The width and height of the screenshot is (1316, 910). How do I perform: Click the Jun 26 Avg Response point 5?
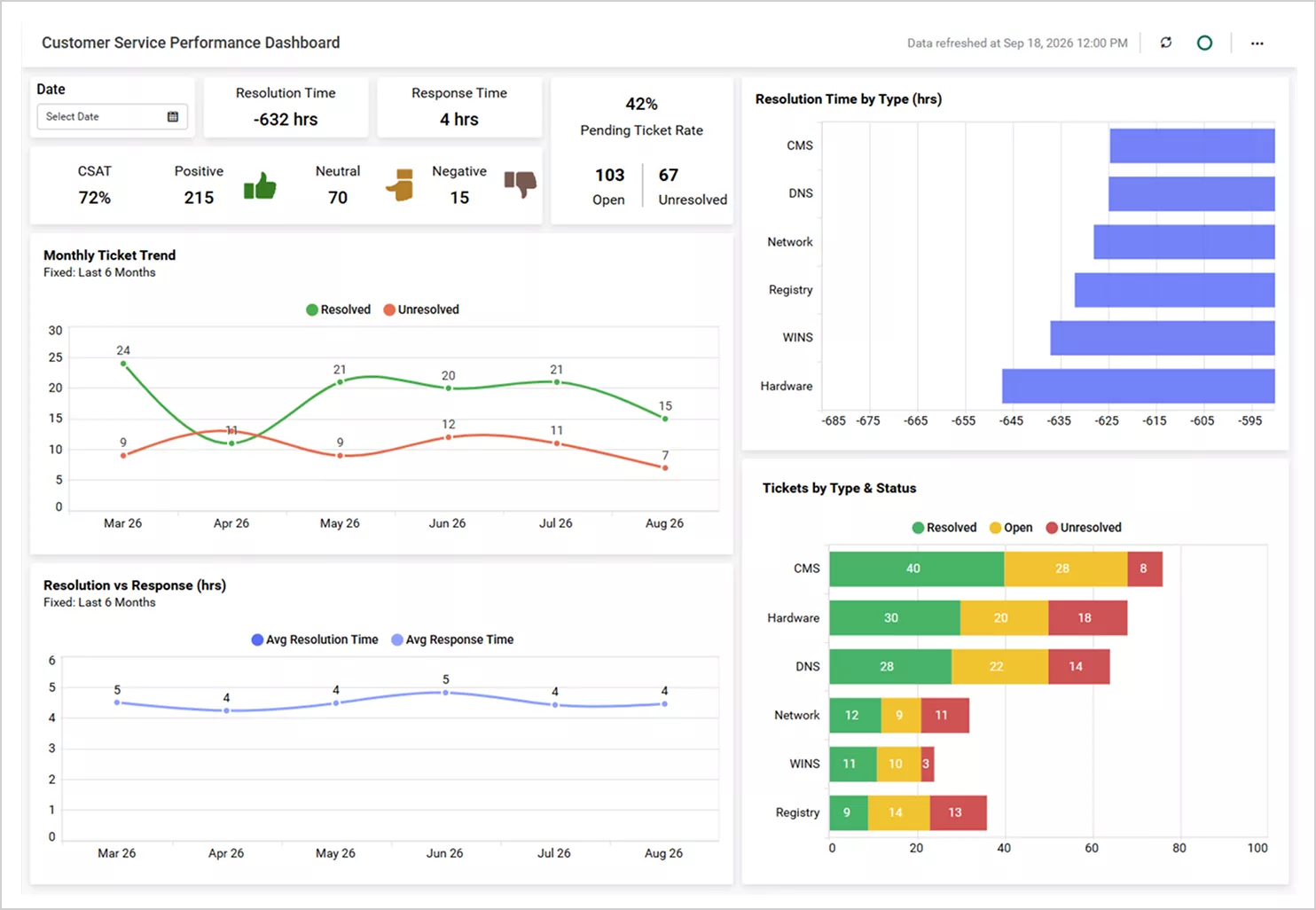point(446,692)
